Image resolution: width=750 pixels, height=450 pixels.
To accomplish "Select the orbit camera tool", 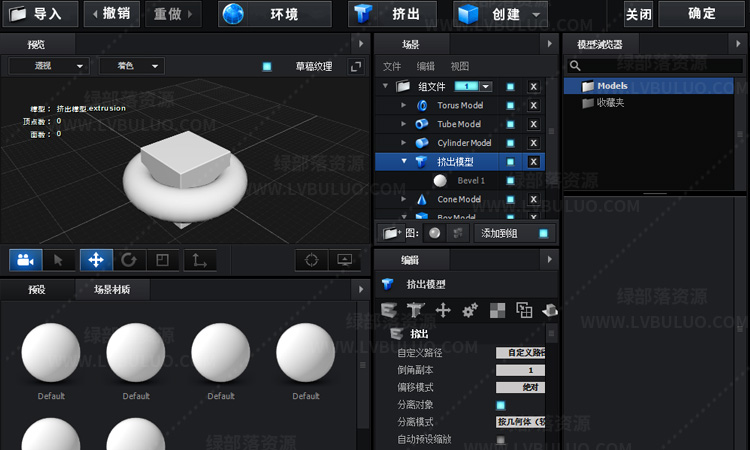I will pyautogui.click(x=25, y=260).
